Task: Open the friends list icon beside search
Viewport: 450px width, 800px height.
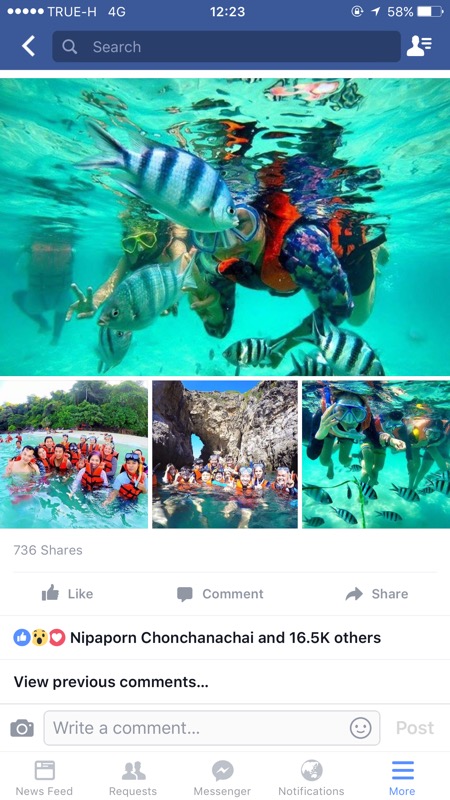Action: tap(419, 46)
